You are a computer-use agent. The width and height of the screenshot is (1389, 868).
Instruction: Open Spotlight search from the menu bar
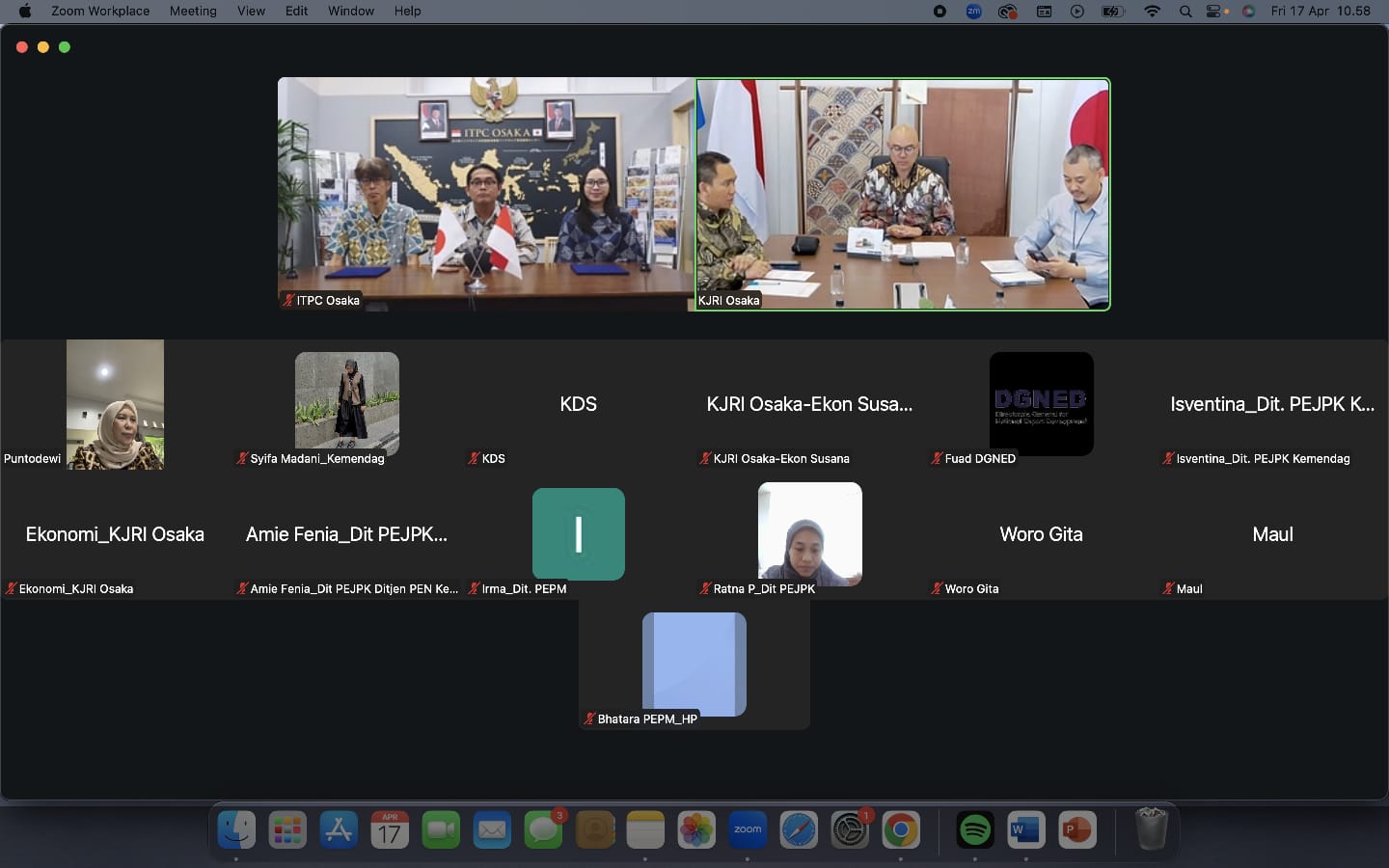point(1185,12)
